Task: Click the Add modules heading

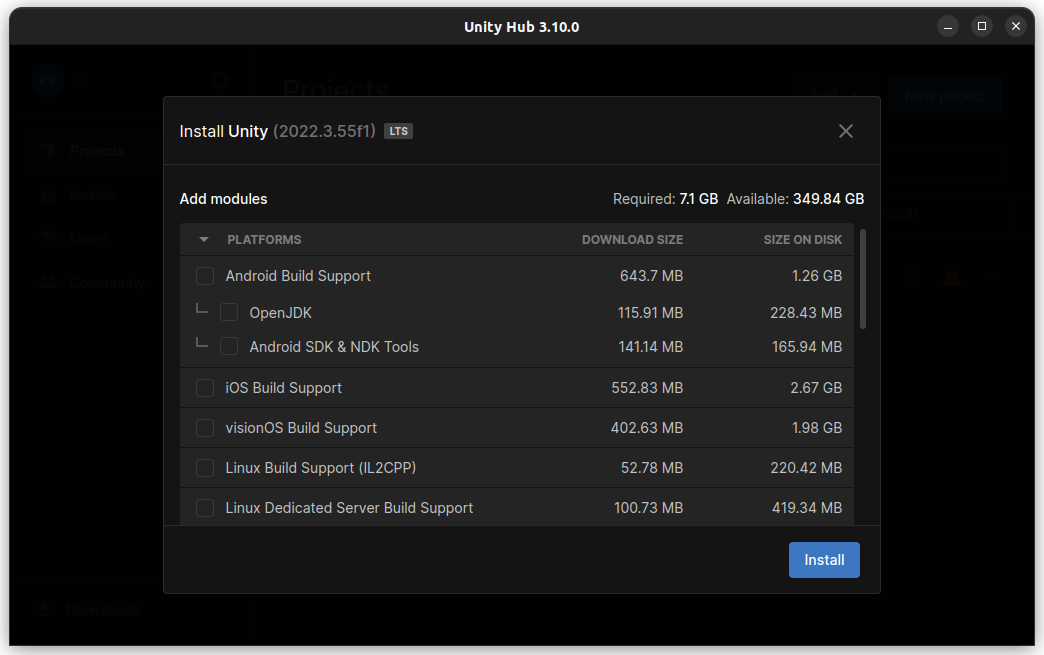Action: click(x=223, y=199)
